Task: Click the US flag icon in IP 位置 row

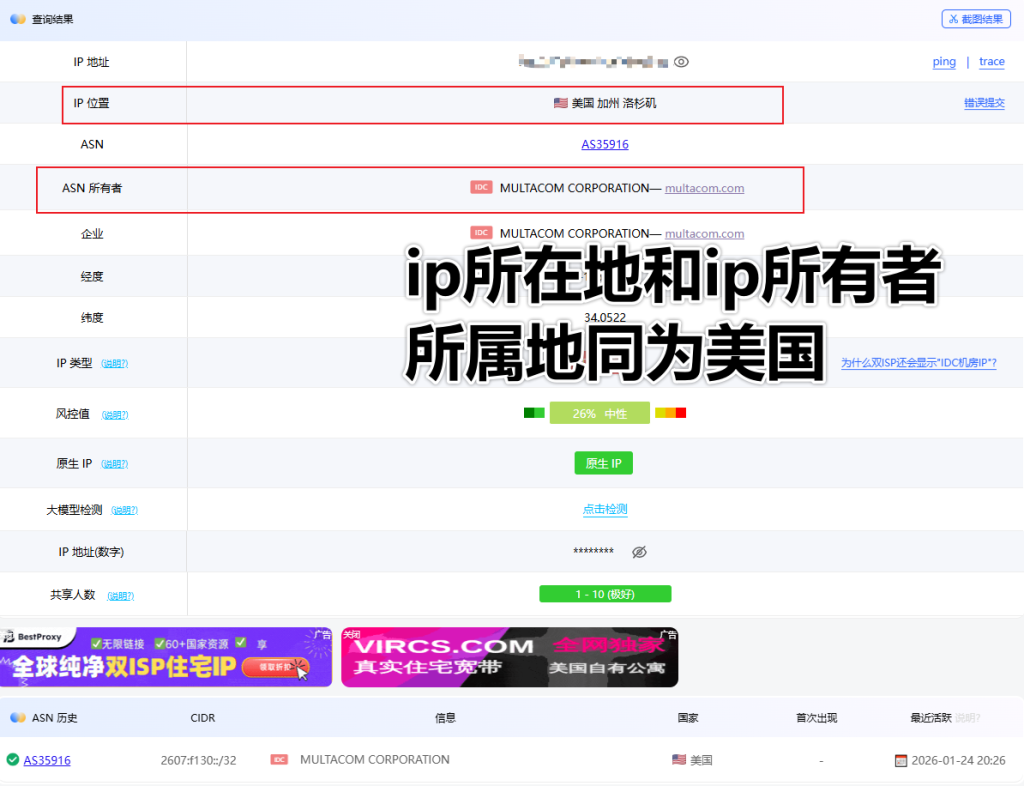Action: (x=560, y=103)
